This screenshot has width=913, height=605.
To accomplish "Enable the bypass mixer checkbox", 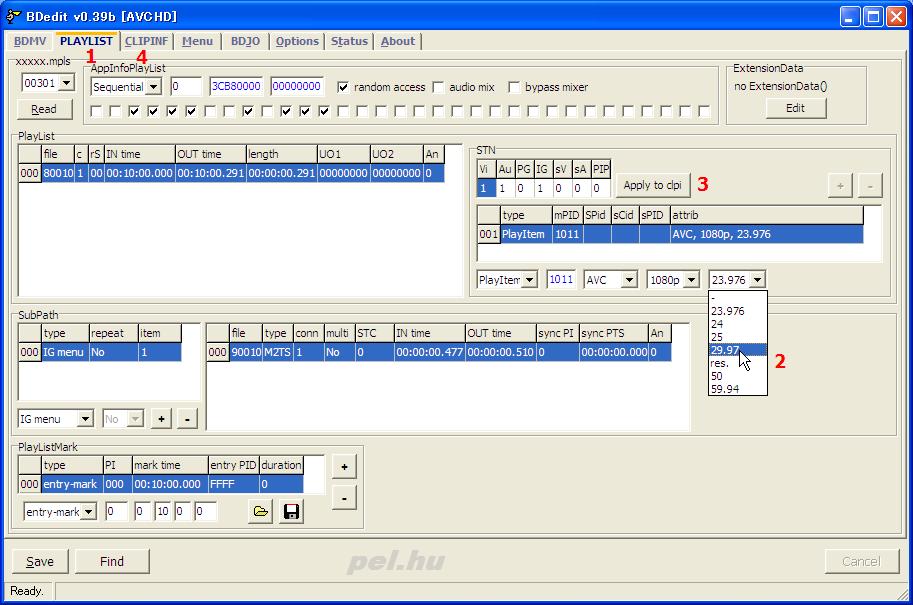I will click(x=514, y=87).
